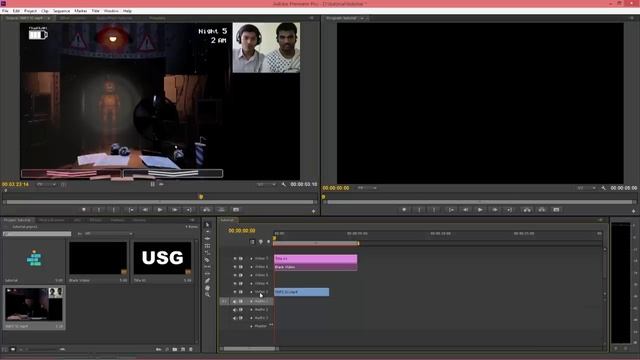Screen dimensions: 640x360
Task: Select the Slip tool
Action: pyautogui.click(x=207, y=267)
